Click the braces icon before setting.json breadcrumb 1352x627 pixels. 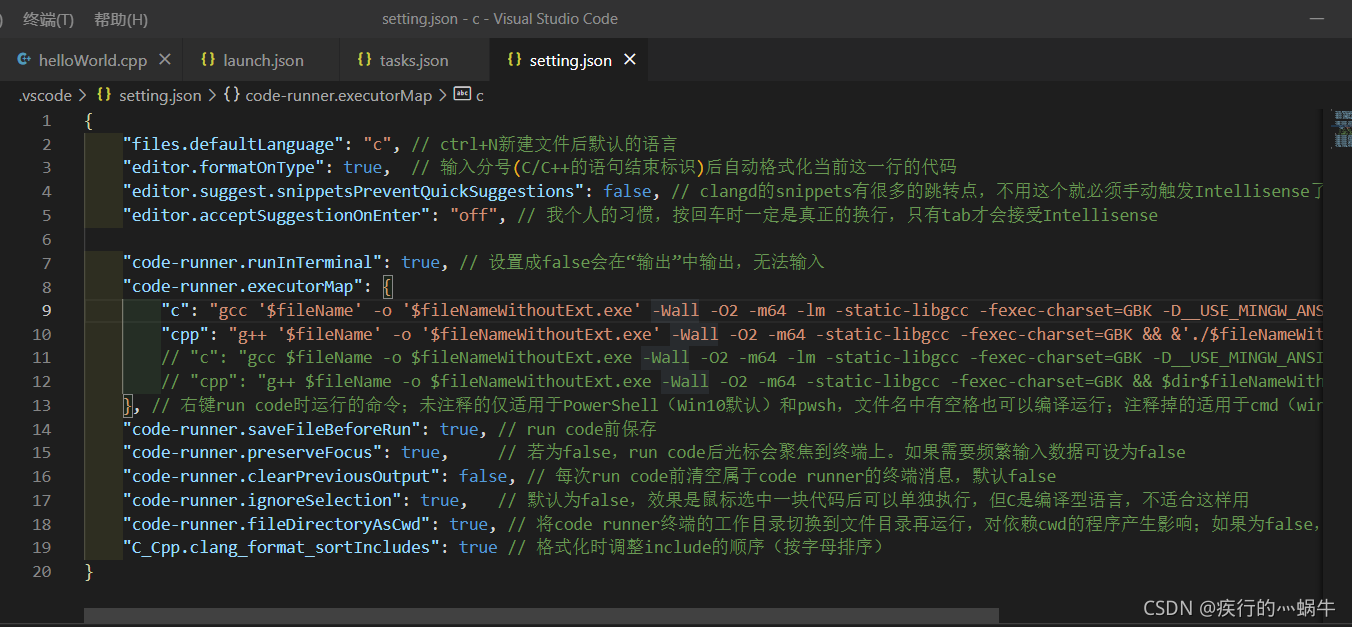[104, 96]
